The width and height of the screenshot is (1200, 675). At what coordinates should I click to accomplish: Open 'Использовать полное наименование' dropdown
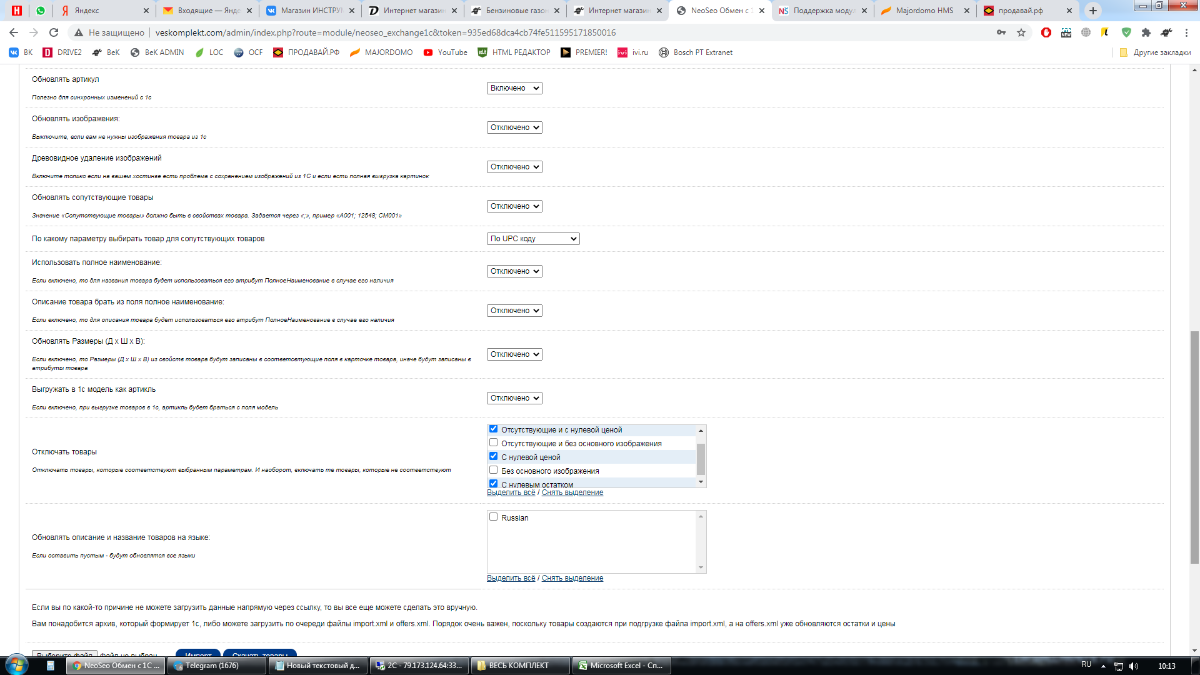click(x=514, y=271)
